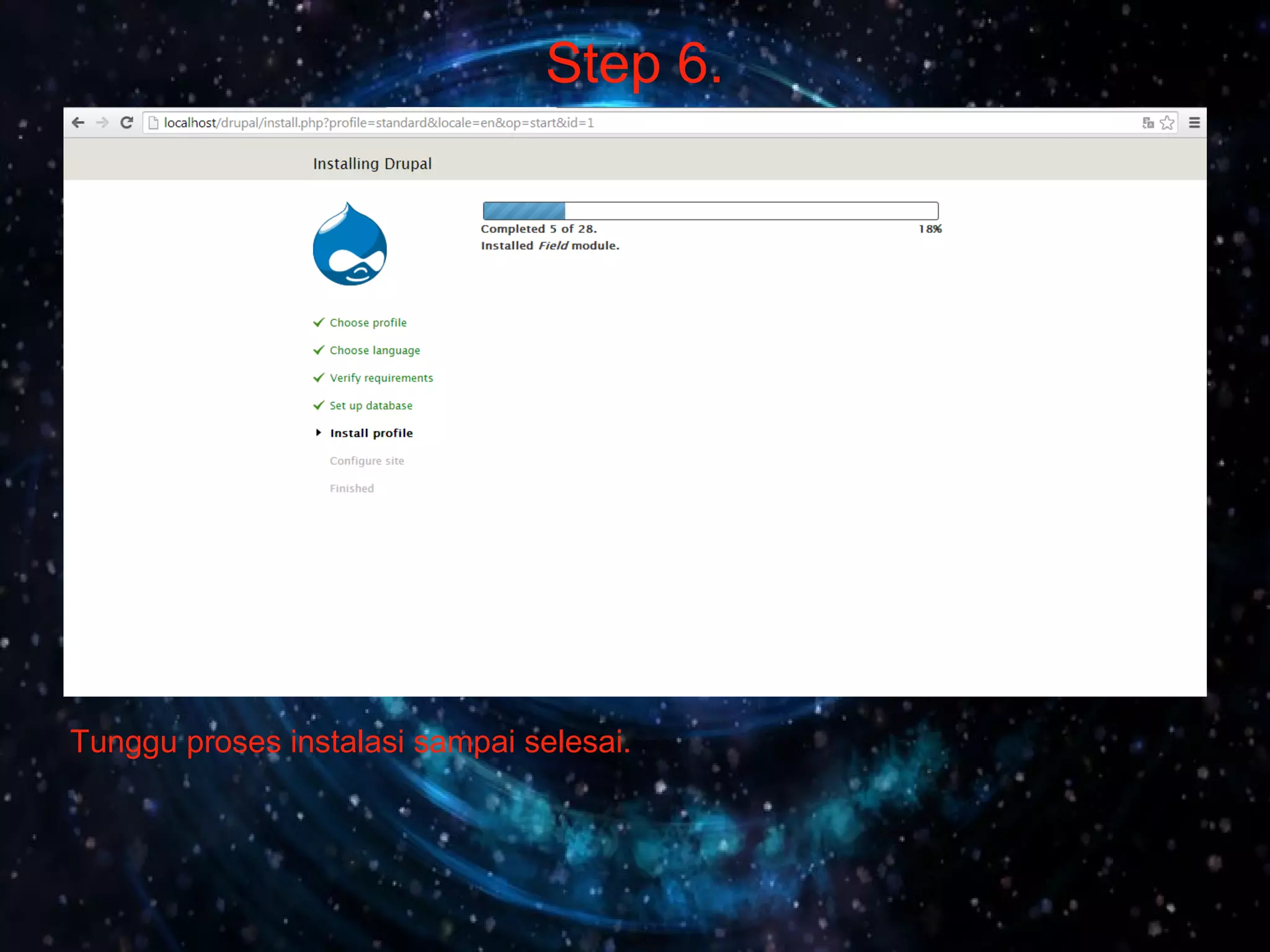Select the 'Set up database' step
This screenshot has height=952, width=1270.
coord(371,406)
